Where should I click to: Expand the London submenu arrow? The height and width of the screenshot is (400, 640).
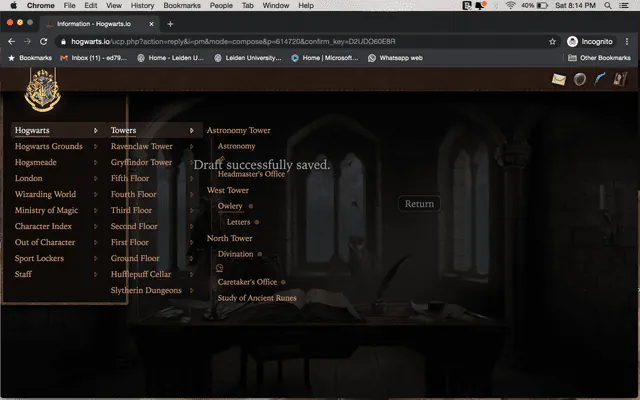point(96,178)
